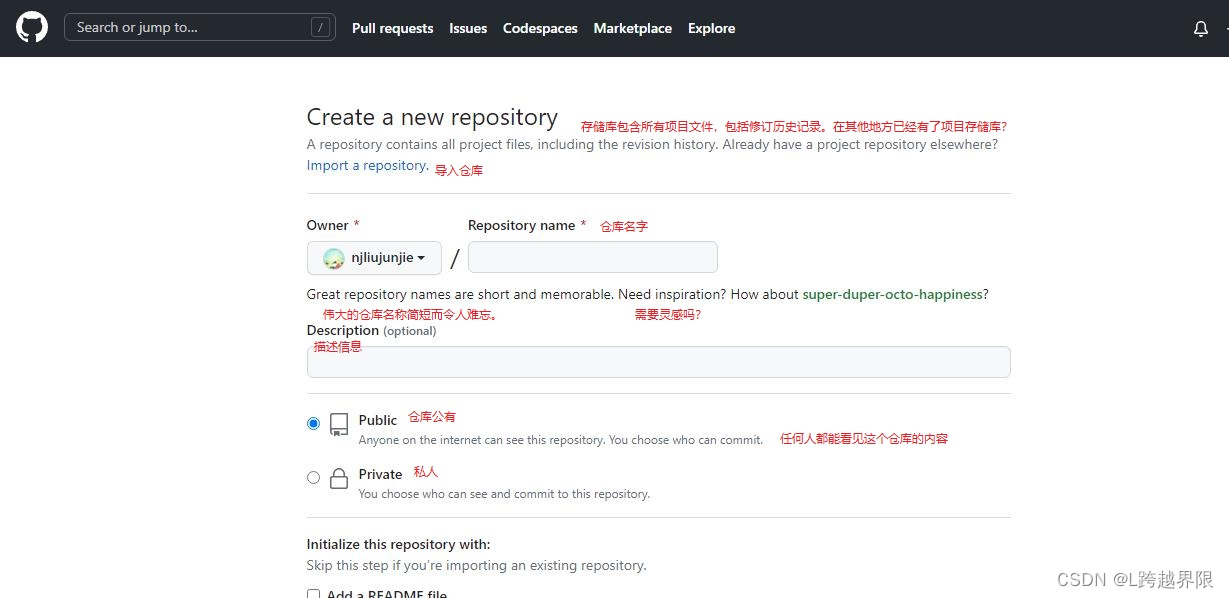Use suggested name super-duper-octo-happiness

click(892, 295)
